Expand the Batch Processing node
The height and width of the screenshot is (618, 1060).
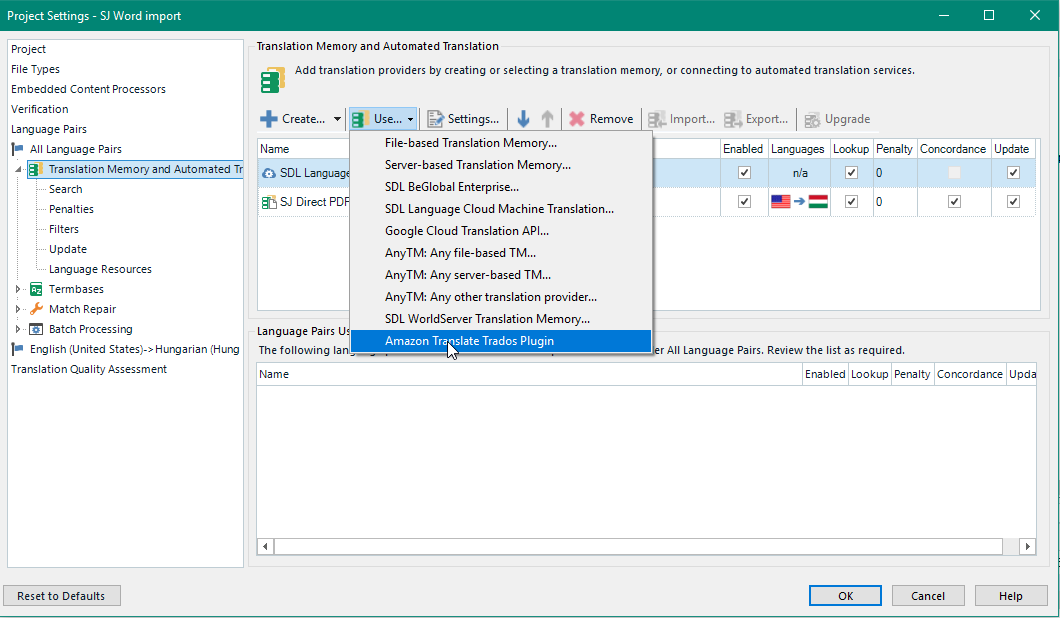point(18,329)
